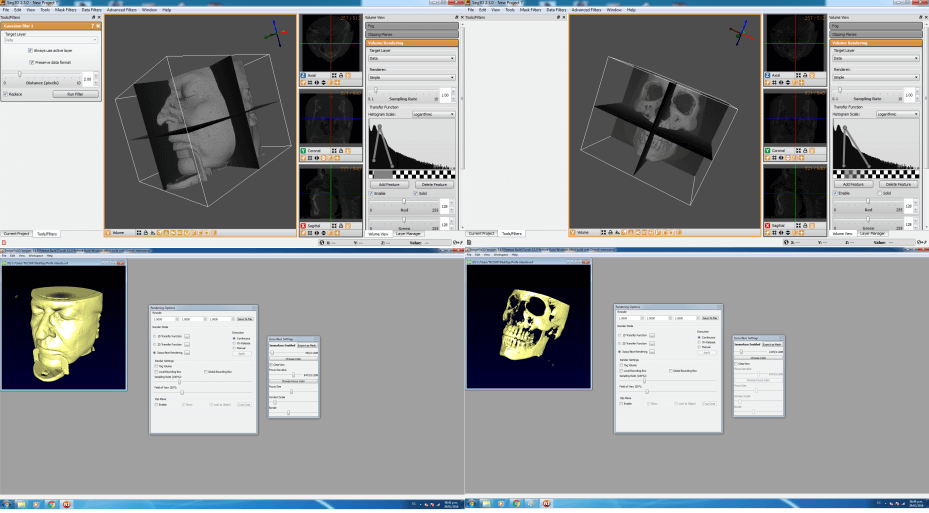
Task: Toggle Always use active layer checkbox
Action: tap(30, 50)
